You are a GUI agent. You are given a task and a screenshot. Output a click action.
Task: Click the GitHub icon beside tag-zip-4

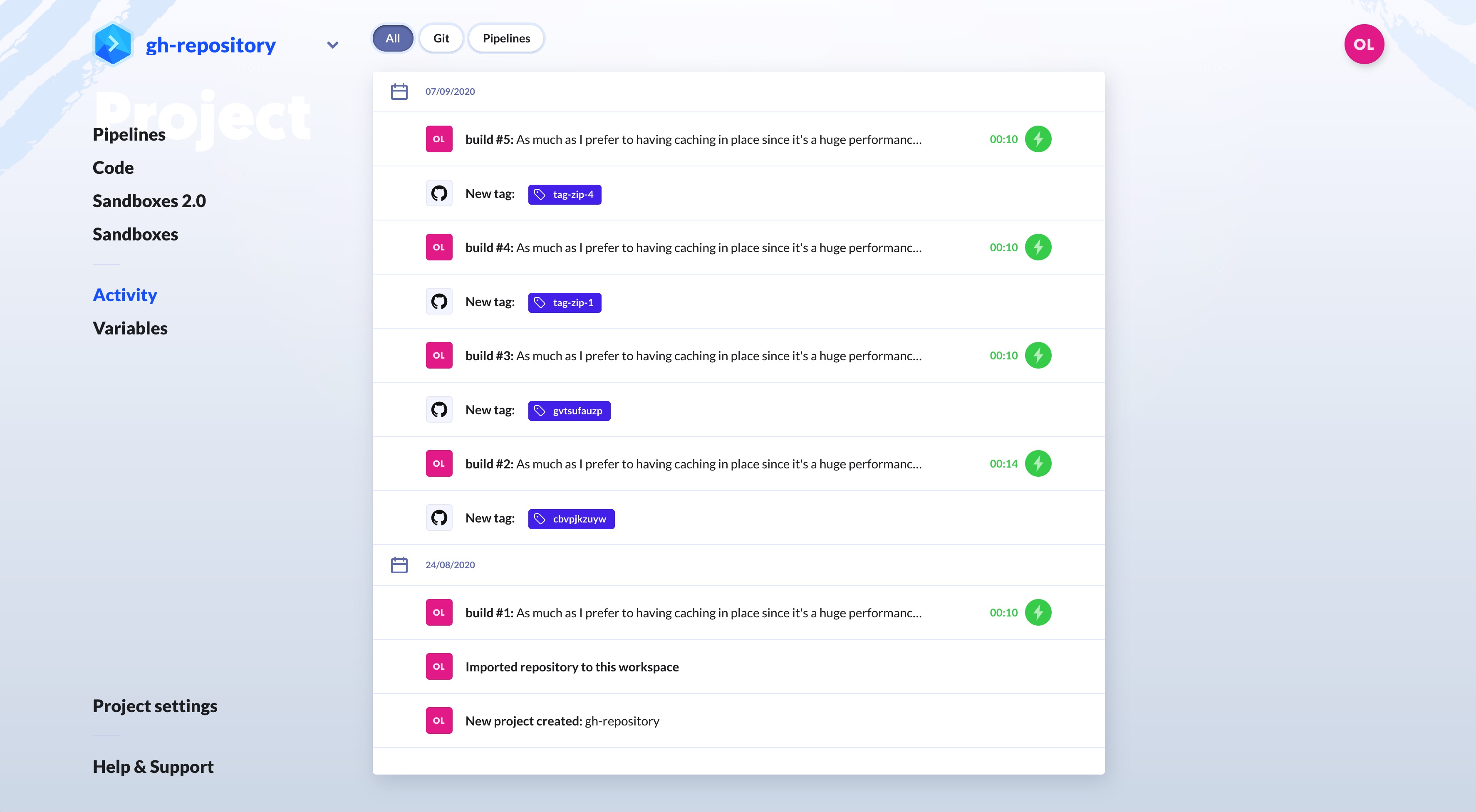(439, 193)
